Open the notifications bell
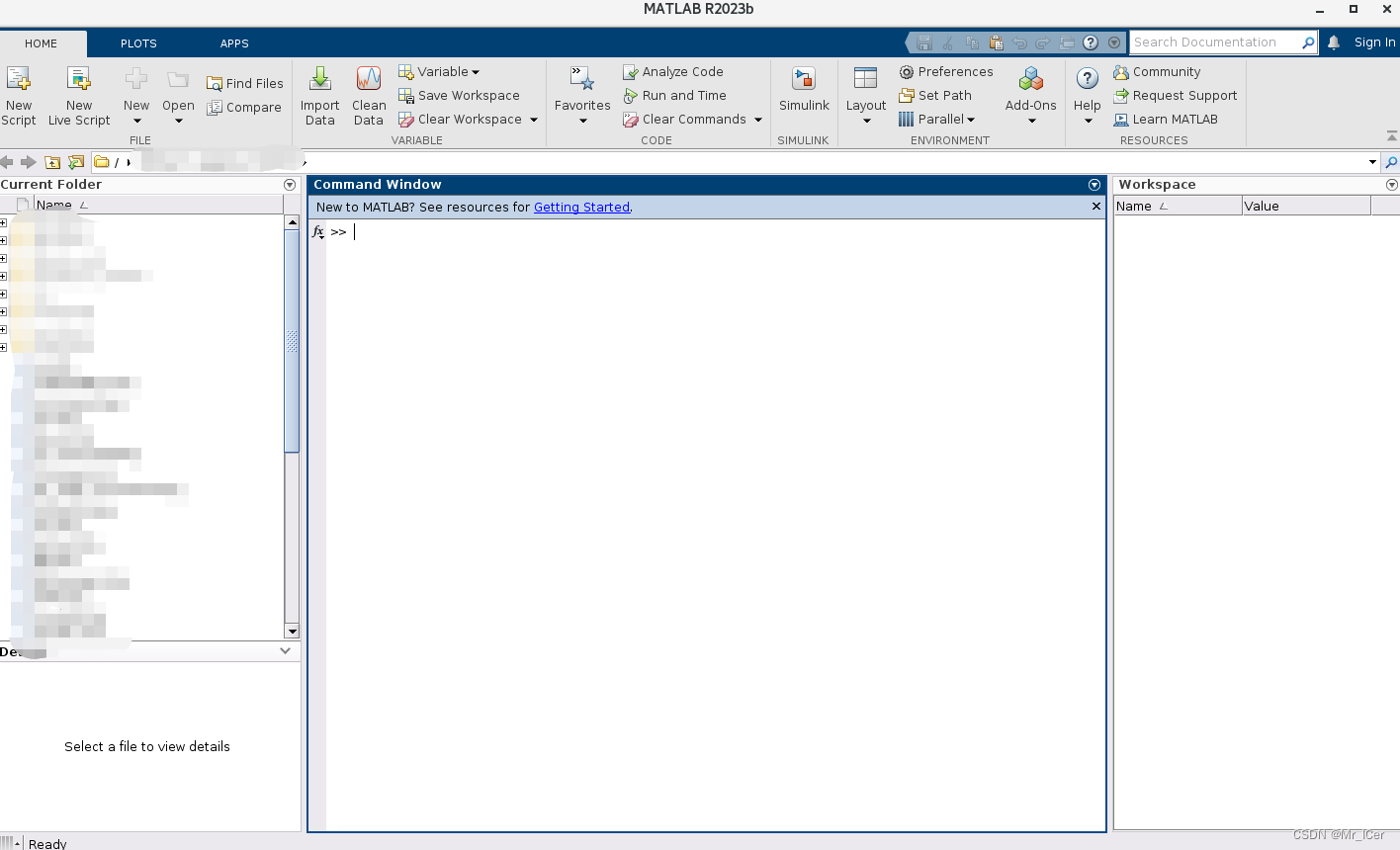 tap(1334, 42)
